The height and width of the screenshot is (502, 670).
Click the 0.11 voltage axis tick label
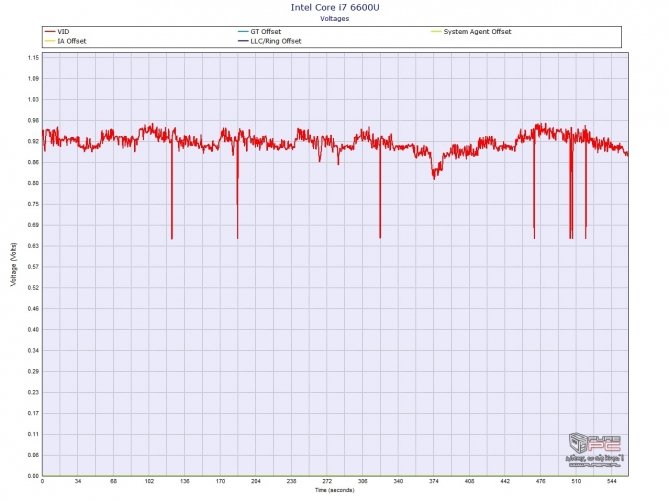[x=33, y=434]
